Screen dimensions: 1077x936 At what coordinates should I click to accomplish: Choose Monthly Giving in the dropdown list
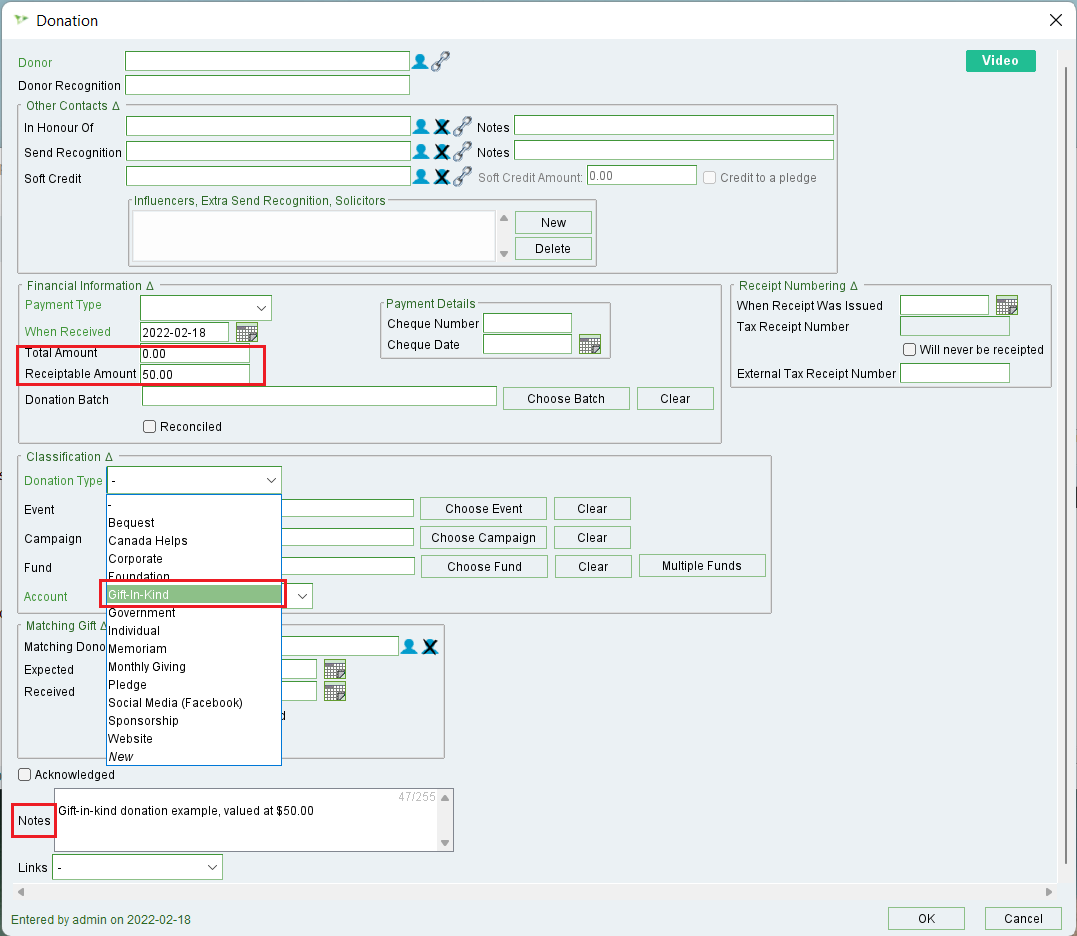click(147, 667)
